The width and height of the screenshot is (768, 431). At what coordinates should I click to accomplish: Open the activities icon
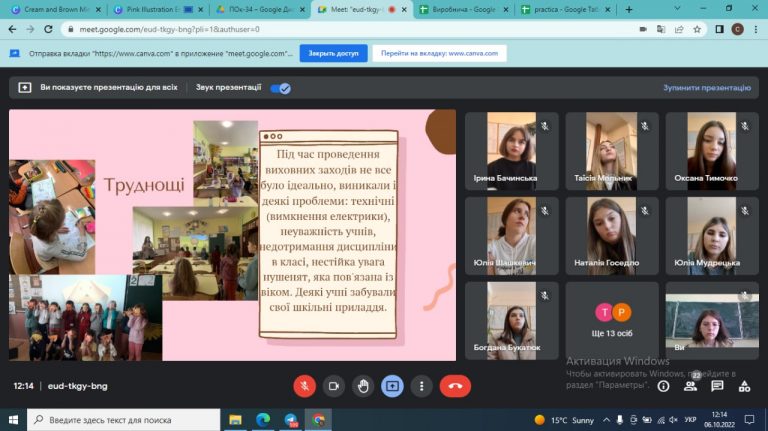[x=744, y=386]
